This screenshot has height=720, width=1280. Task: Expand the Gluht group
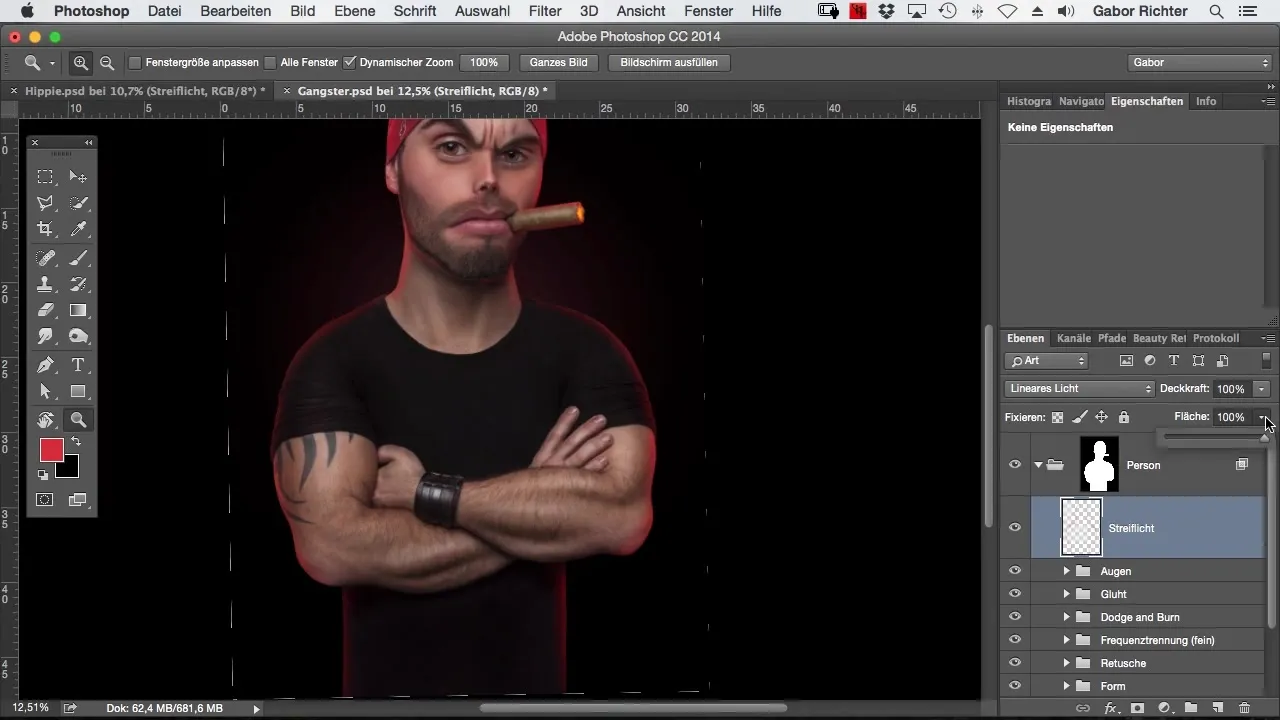coord(1066,594)
